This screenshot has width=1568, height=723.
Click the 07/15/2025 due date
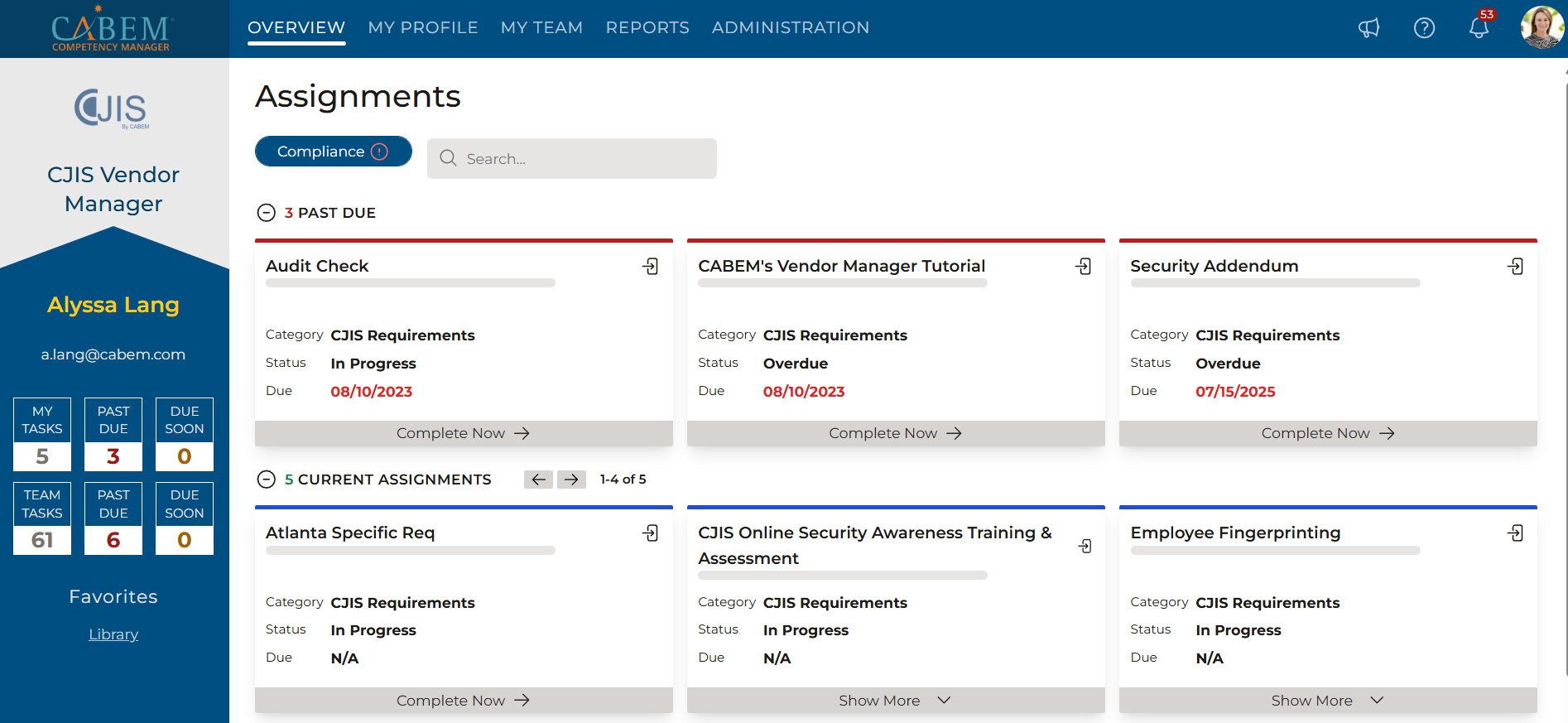(x=1235, y=392)
